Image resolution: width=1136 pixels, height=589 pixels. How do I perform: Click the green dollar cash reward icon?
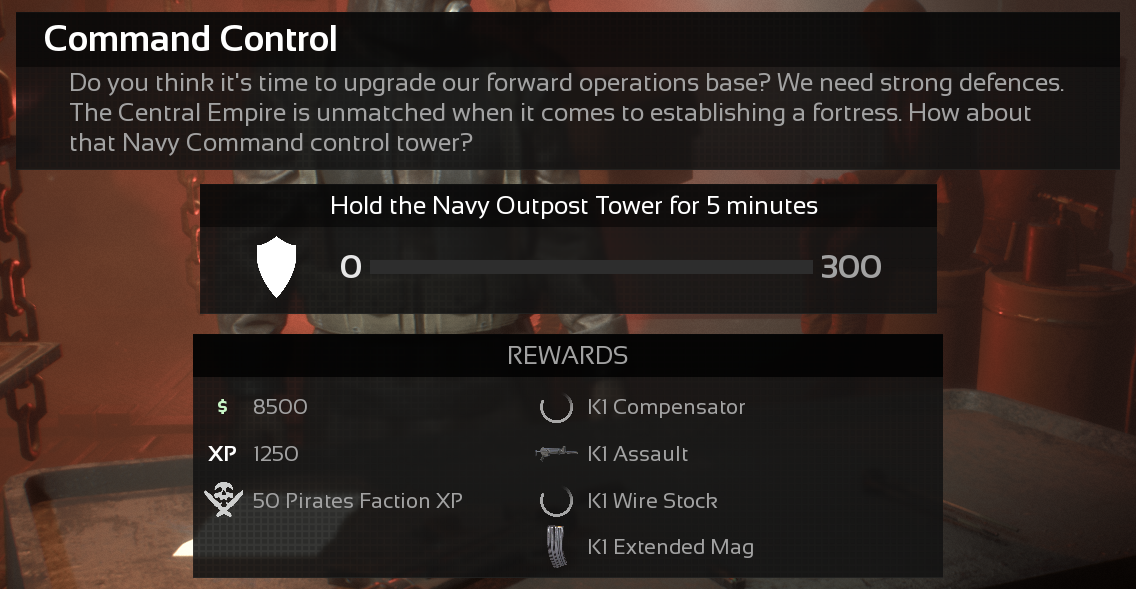[x=222, y=407]
